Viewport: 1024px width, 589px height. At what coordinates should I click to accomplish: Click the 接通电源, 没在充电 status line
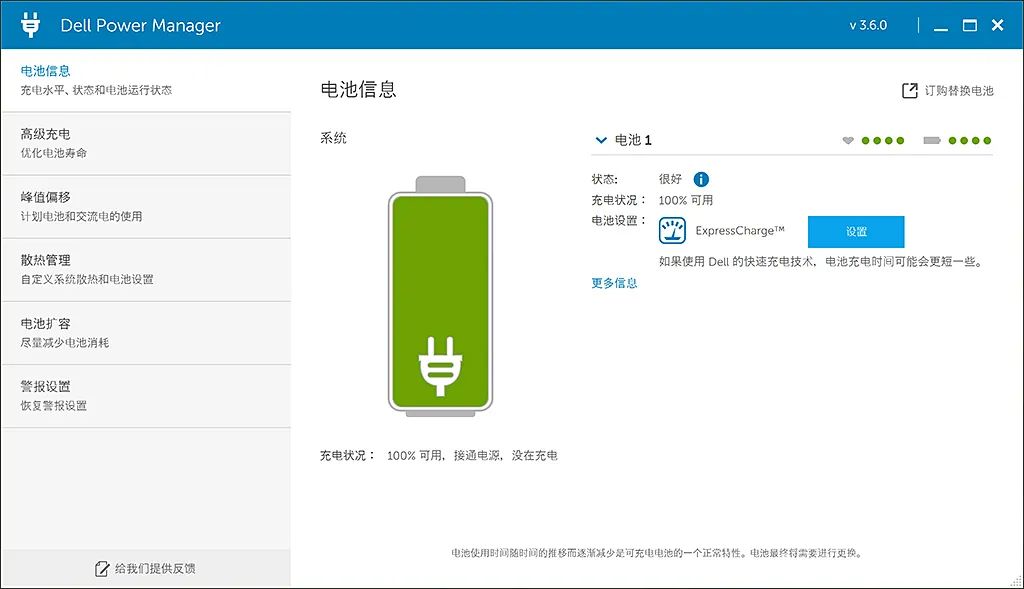click(505, 456)
